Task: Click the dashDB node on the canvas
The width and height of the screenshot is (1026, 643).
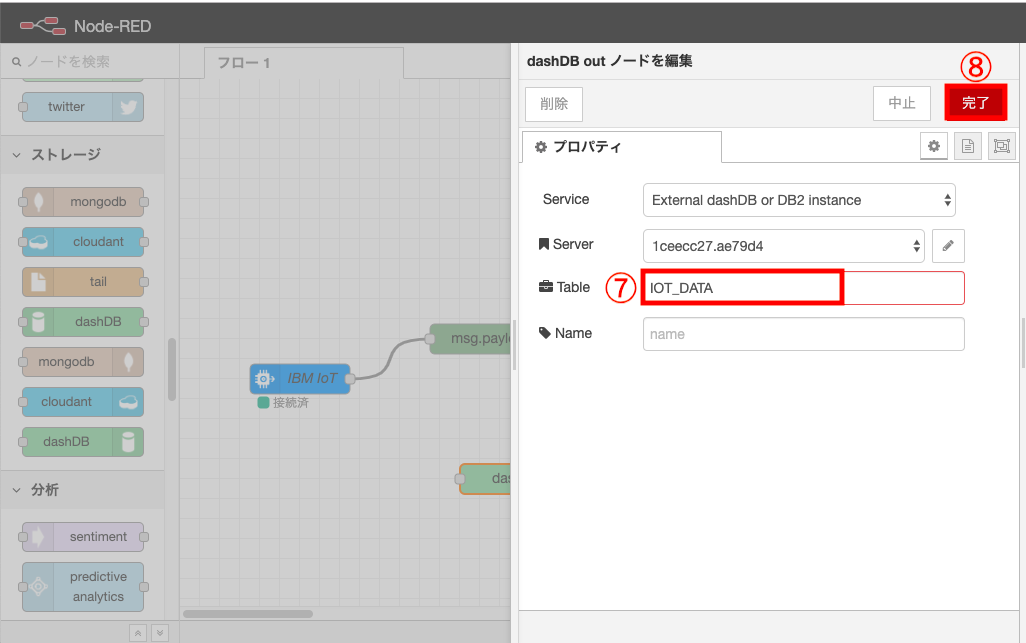Action: tap(485, 479)
